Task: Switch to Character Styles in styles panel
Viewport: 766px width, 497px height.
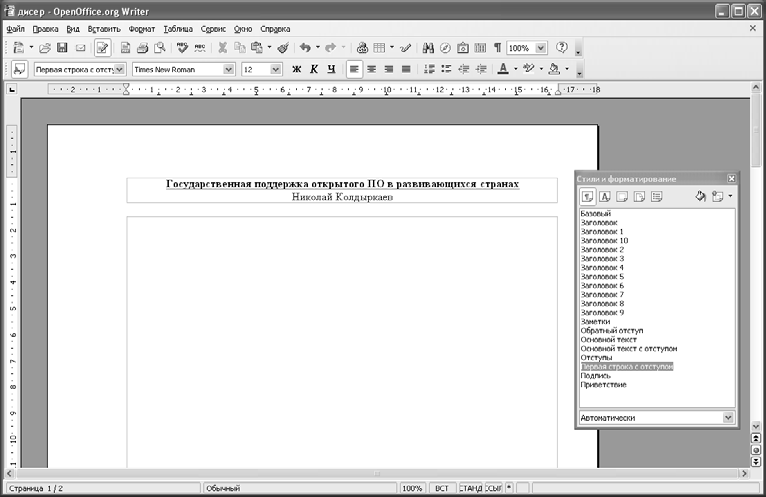Action: click(x=605, y=196)
